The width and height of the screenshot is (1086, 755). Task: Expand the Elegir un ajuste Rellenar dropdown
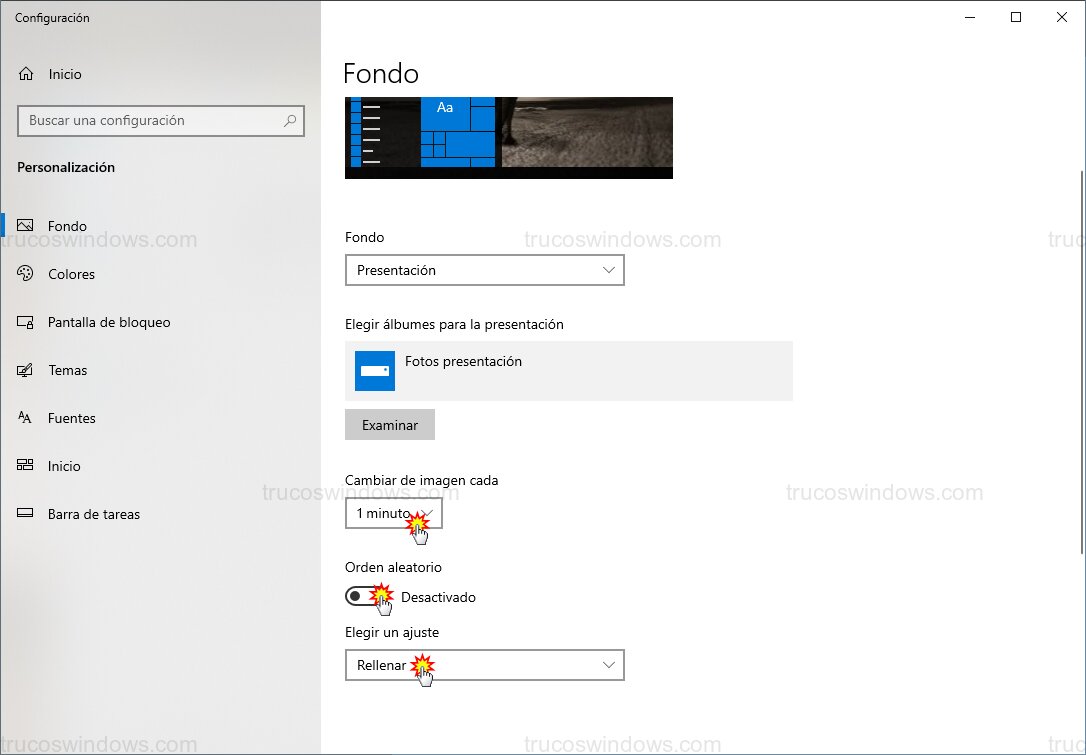(x=484, y=665)
